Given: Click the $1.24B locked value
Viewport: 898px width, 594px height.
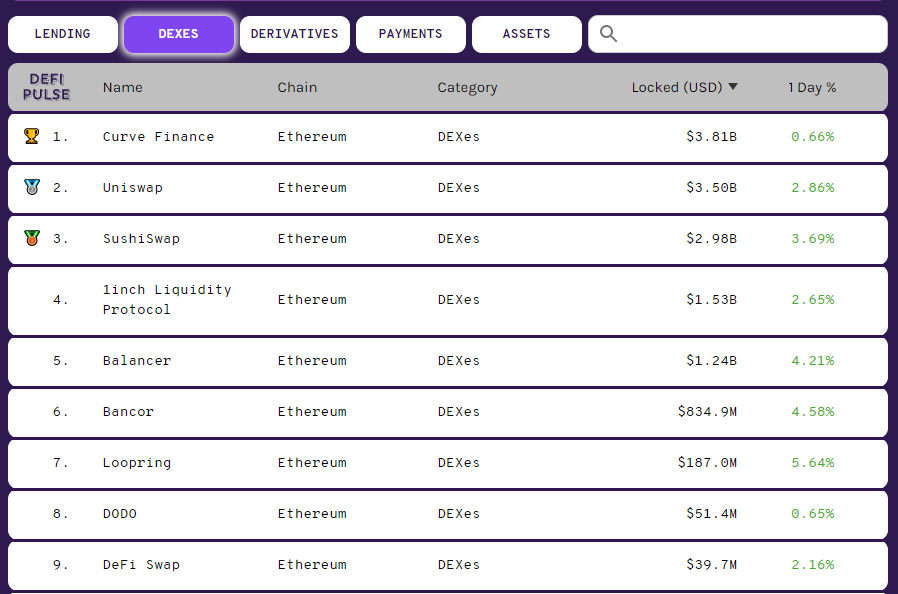Looking at the screenshot, I should tap(711, 361).
